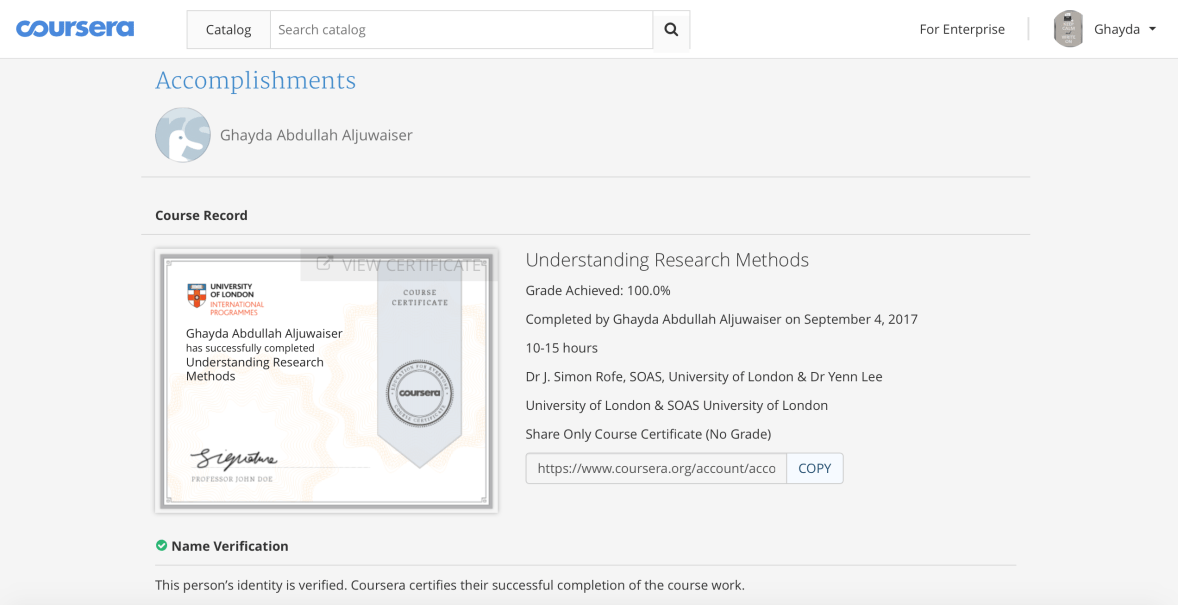
Task: Open the Accomplishments heading link
Action: (x=255, y=81)
